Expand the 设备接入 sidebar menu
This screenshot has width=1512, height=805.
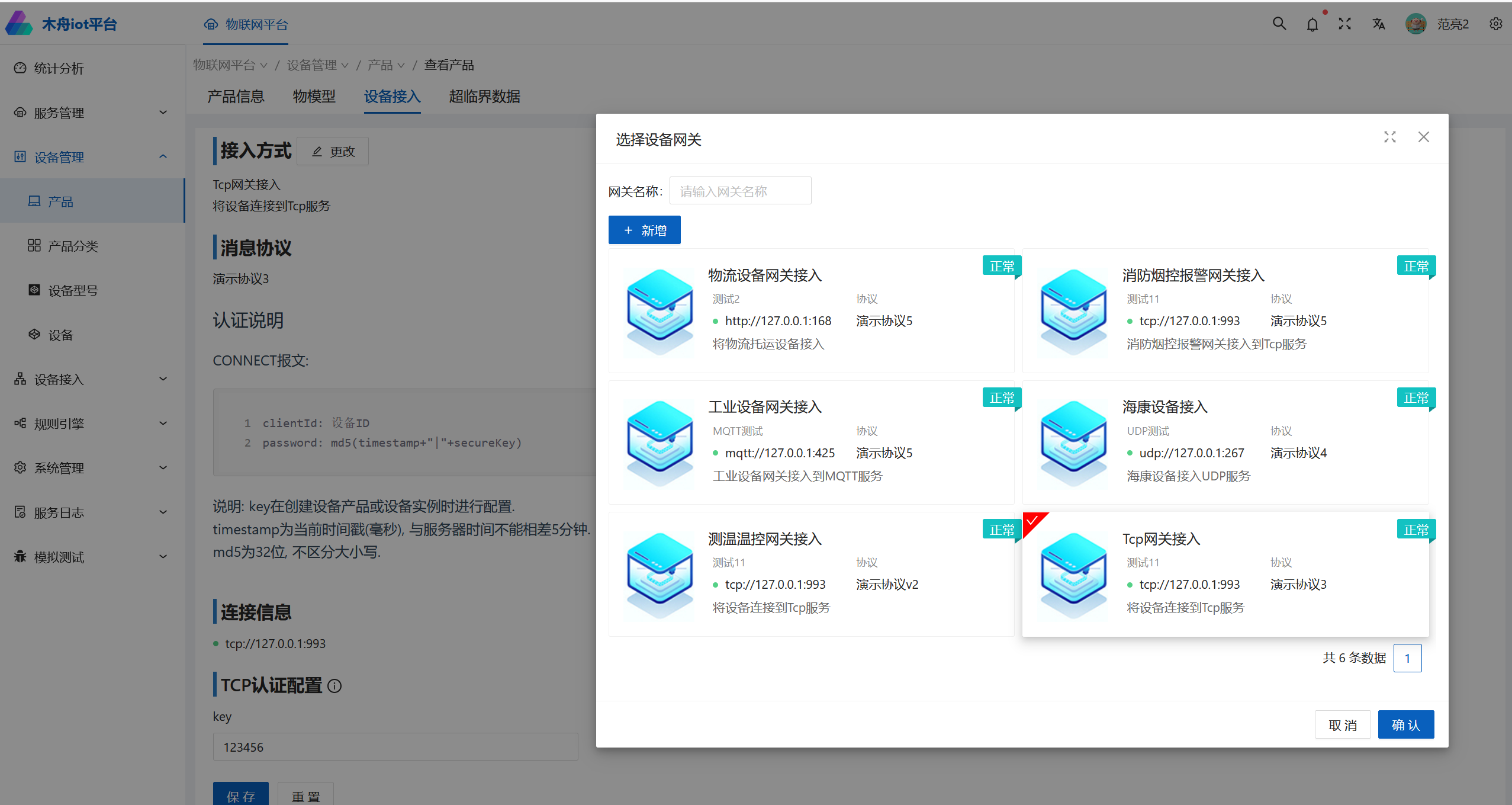tap(92, 379)
